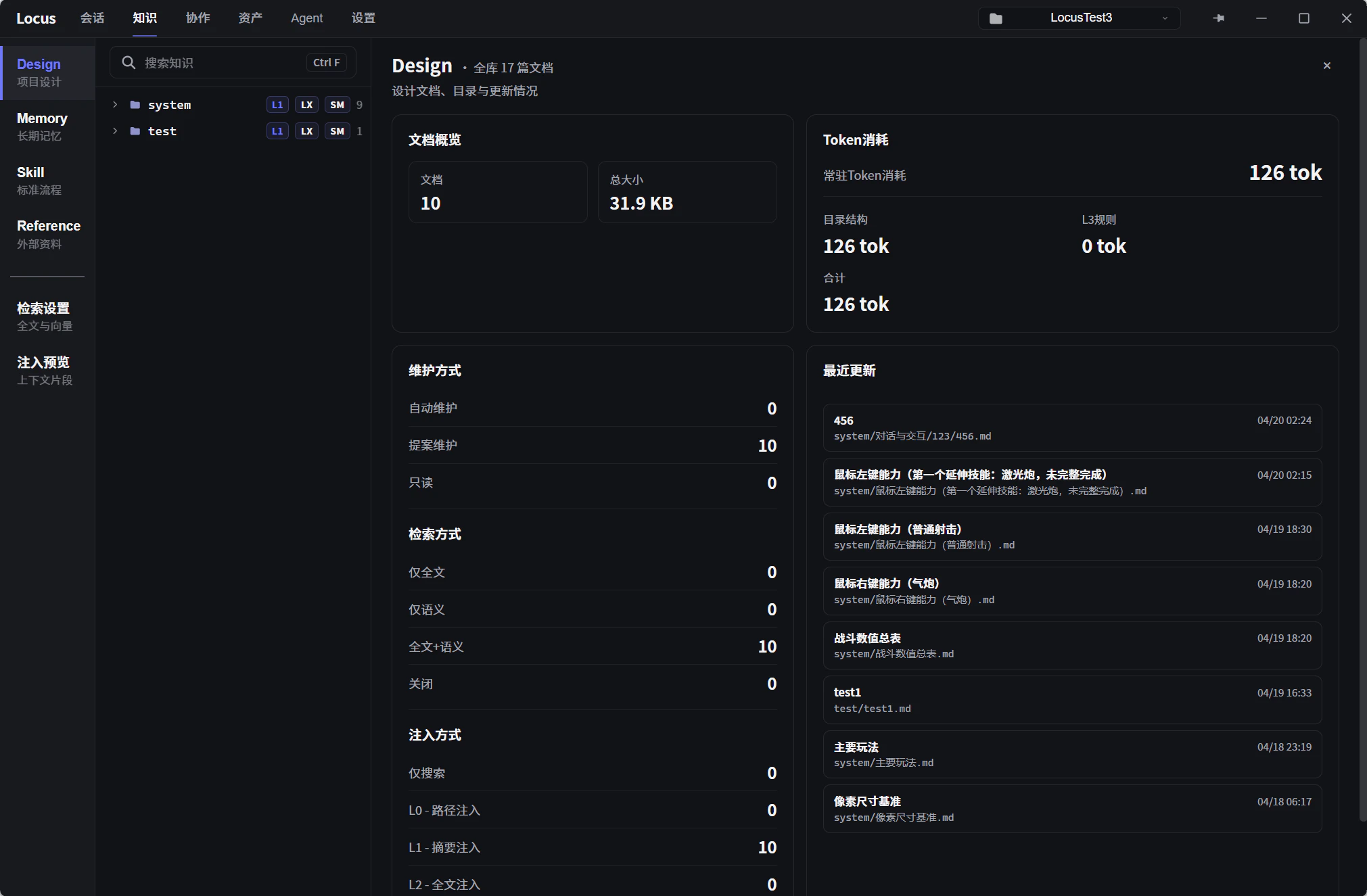This screenshot has width=1367, height=896.
Task: Toggle the L1 badge on test folder
Action: coord(277,131)
